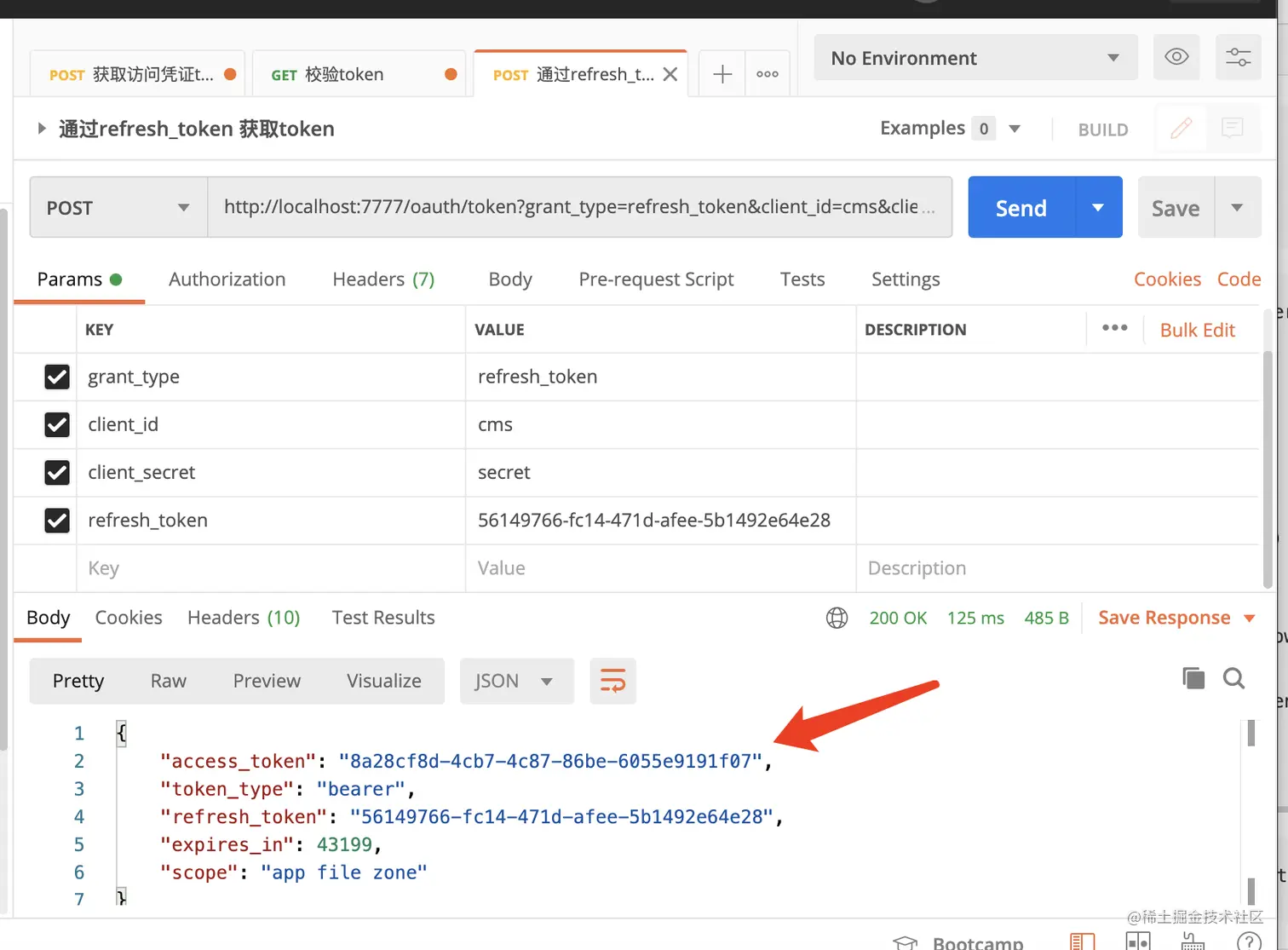
Task: Switch to the 校验token request tab
Action: click(x=359, y=74)
